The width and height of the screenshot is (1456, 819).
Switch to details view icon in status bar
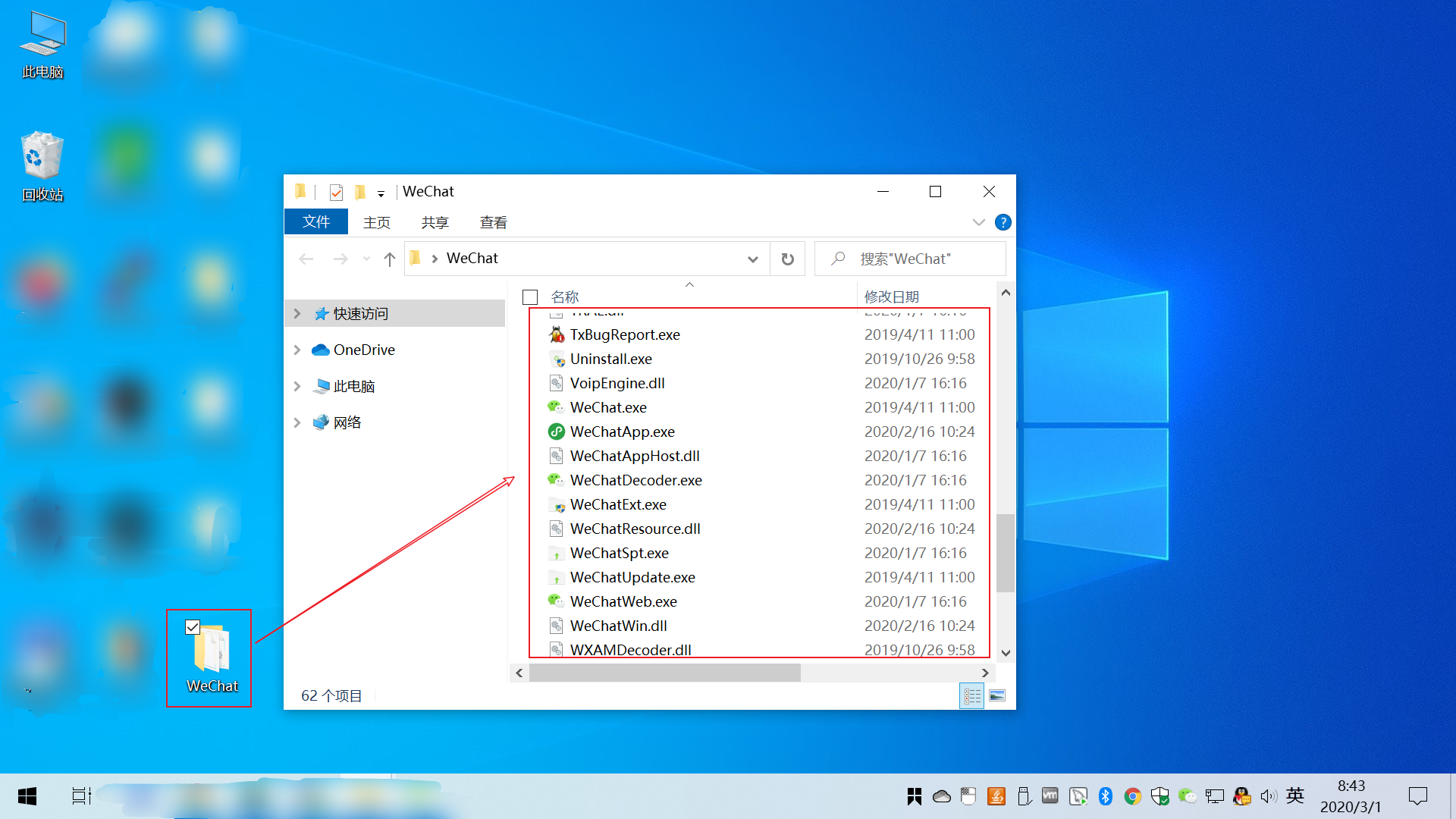click(972, 695)
